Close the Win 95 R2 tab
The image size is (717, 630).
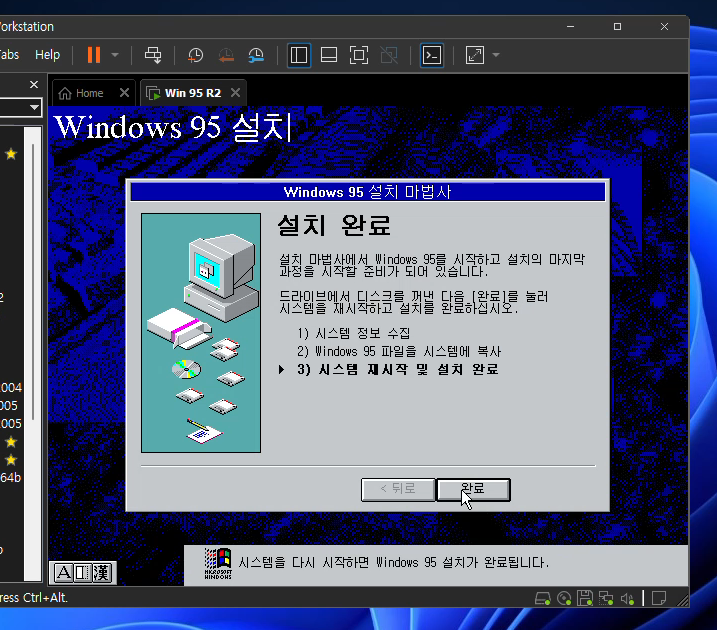pos(235,93)
